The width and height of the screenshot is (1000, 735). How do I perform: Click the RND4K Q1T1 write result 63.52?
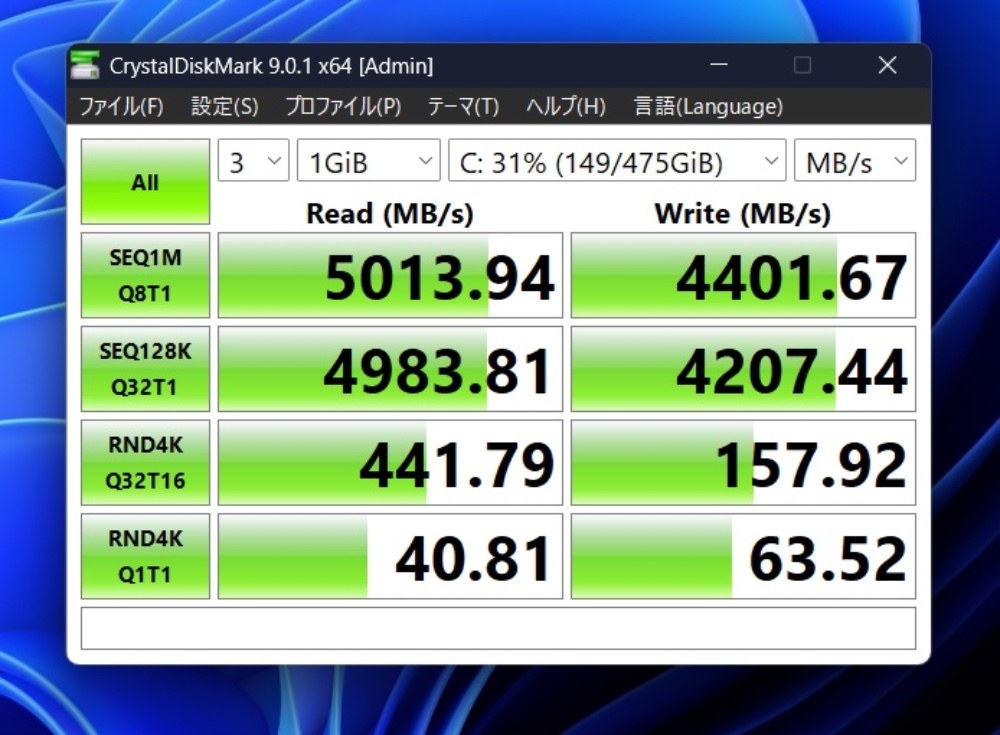coord(743,556)
